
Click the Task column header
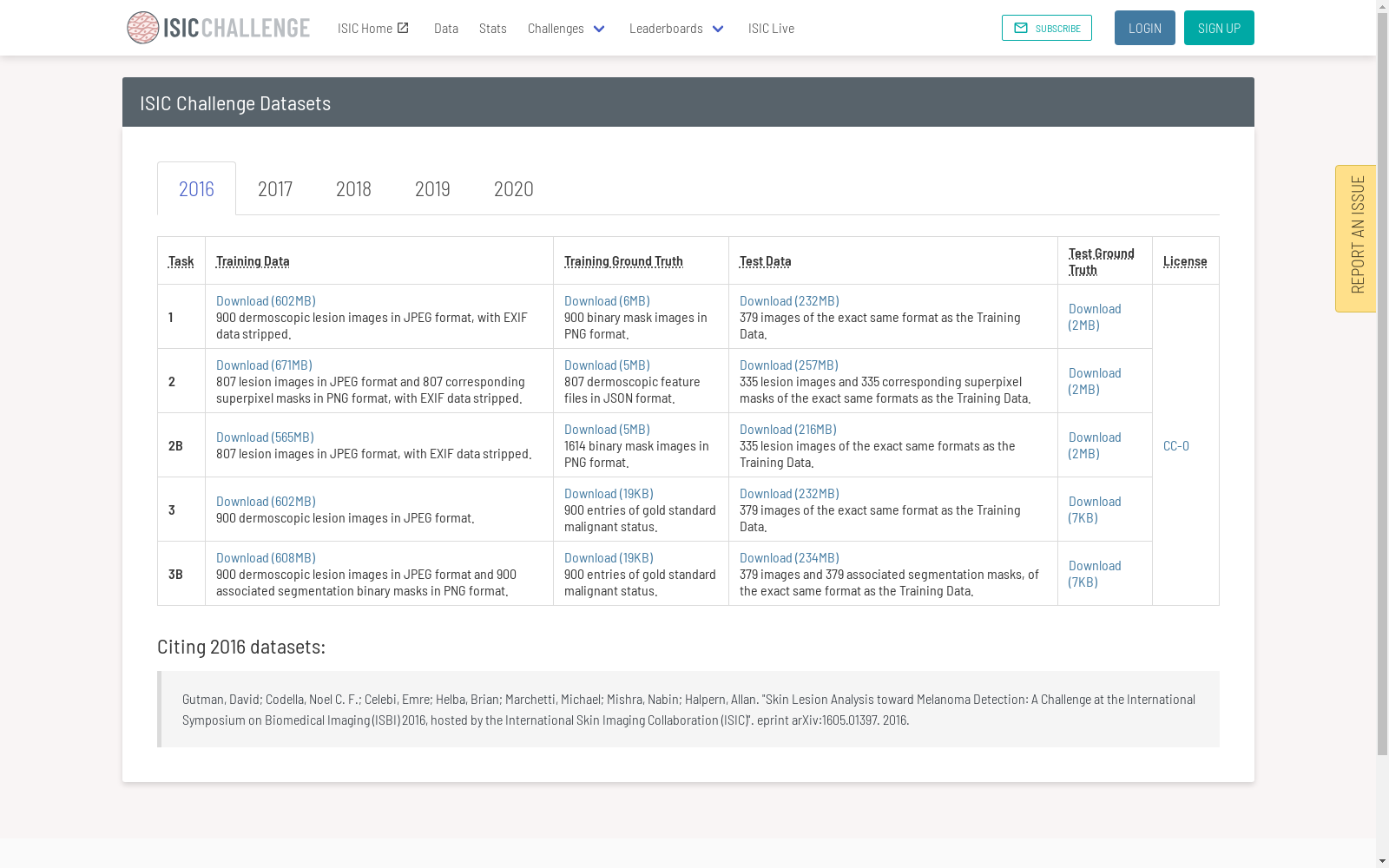click(x=181, y=260)
